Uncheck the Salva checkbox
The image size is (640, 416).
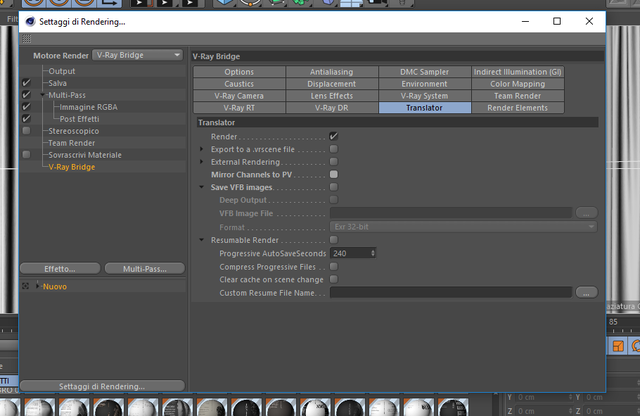tap(27, 83)
